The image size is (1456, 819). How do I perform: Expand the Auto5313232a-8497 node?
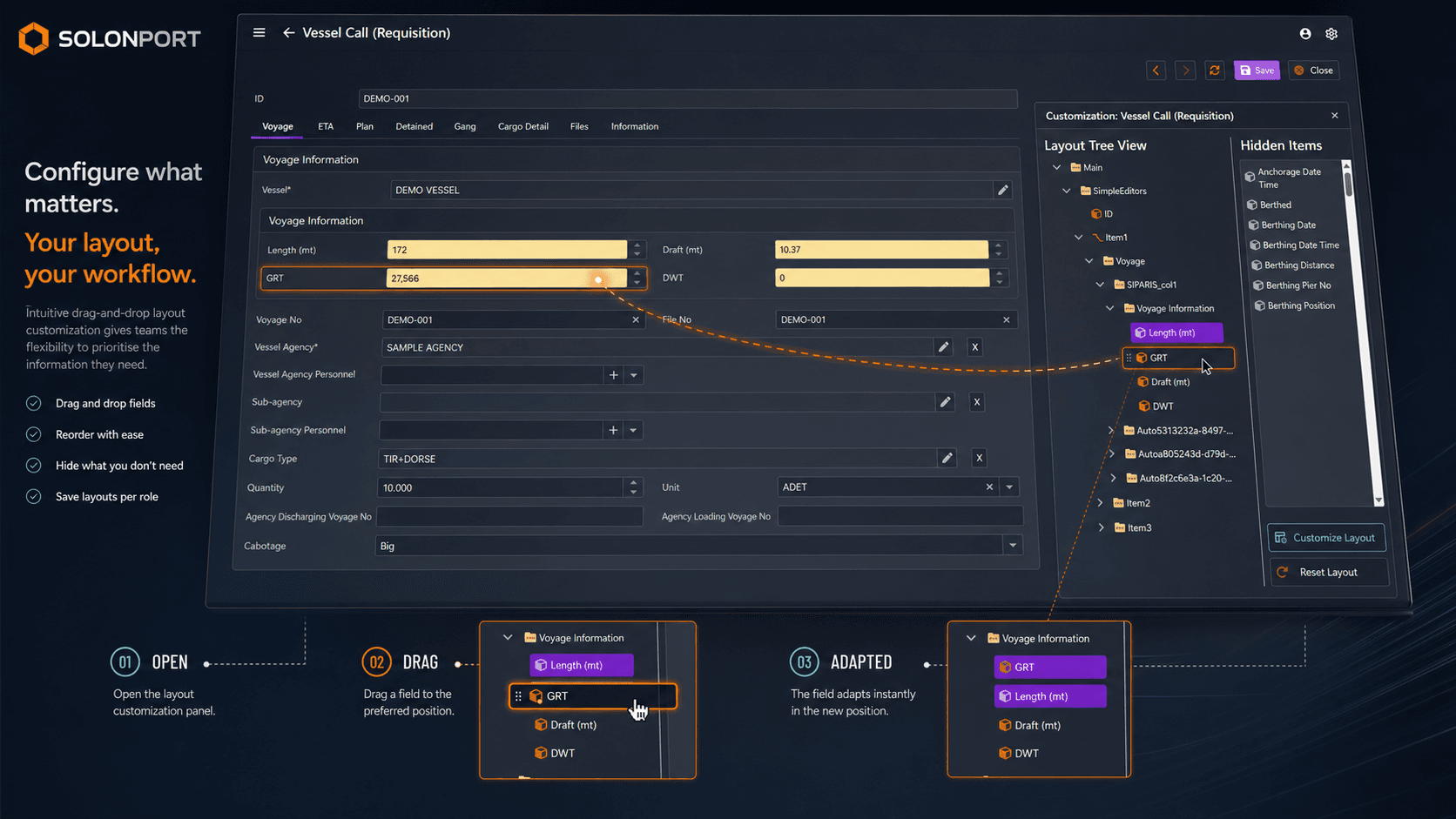(x=1111, y=430)
